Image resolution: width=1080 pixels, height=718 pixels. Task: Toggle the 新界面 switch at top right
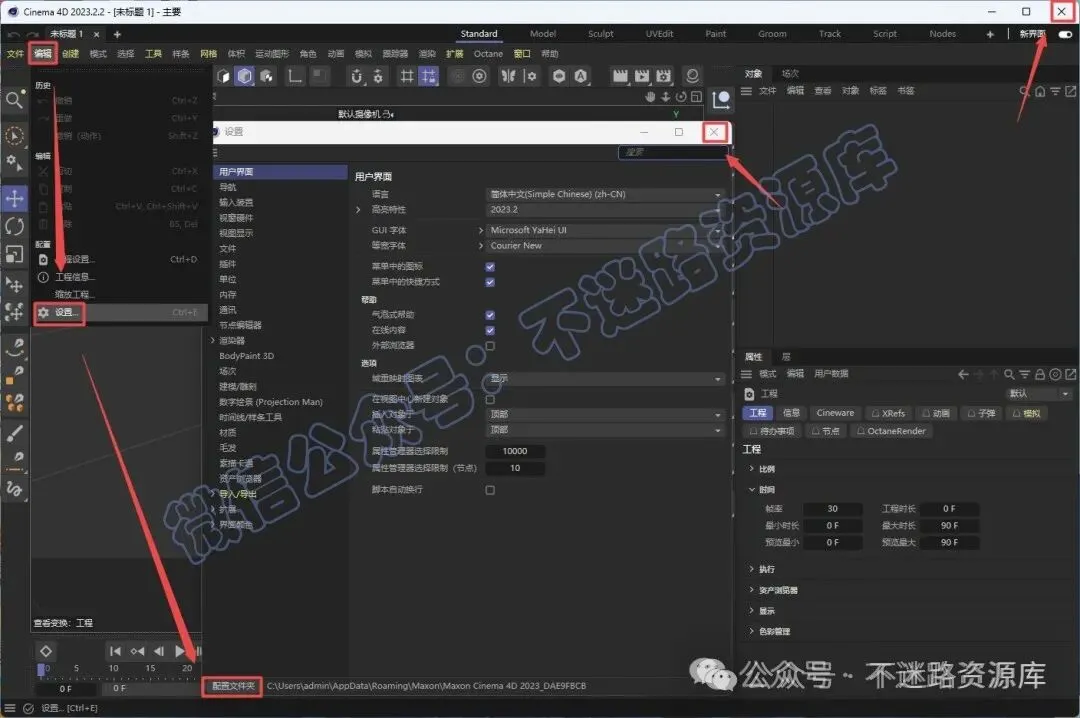1066,34
